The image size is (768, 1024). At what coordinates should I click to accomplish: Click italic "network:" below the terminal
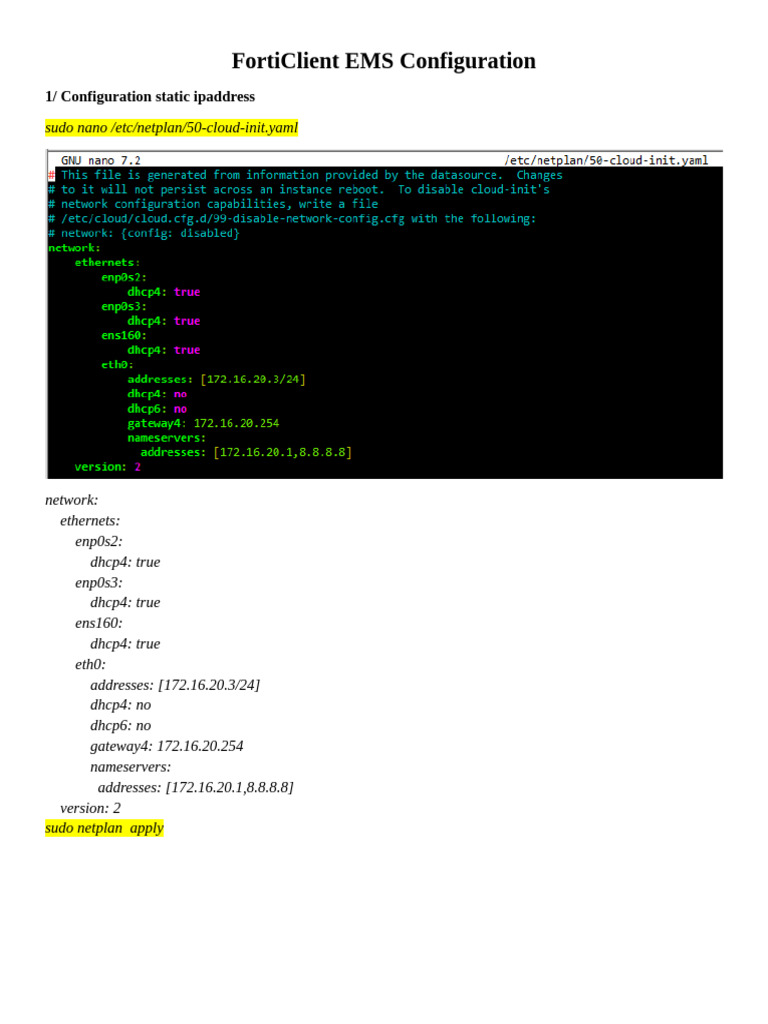point(72,500)
